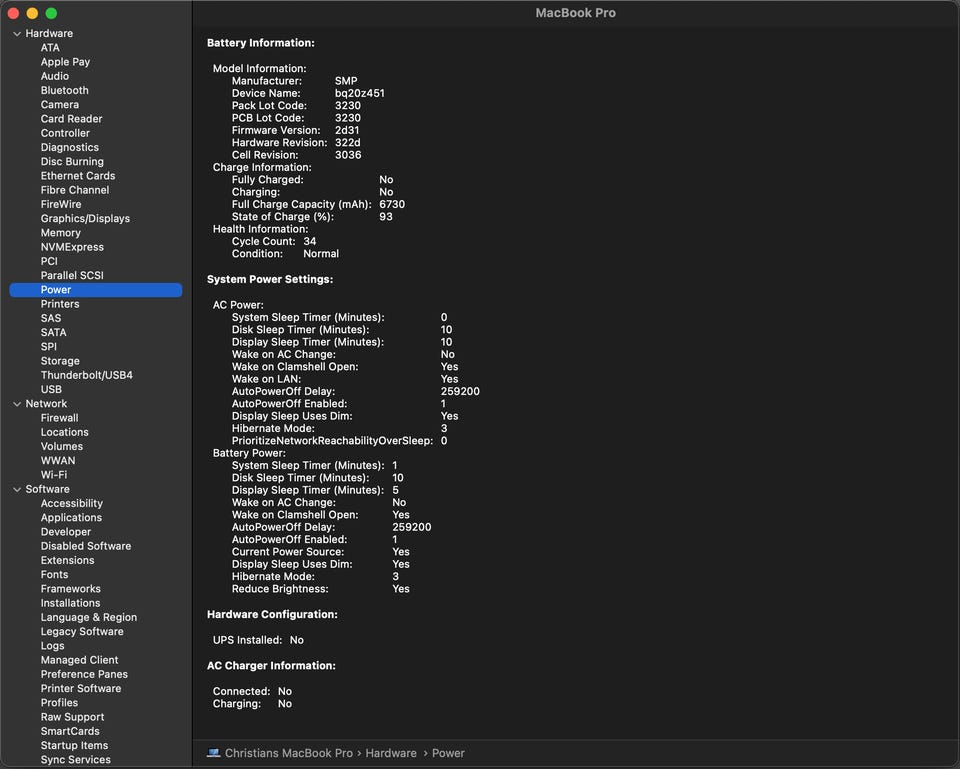960x769 pixels.
Task: Click Hardware in the bottom path bar
Action: click(390, 753)
